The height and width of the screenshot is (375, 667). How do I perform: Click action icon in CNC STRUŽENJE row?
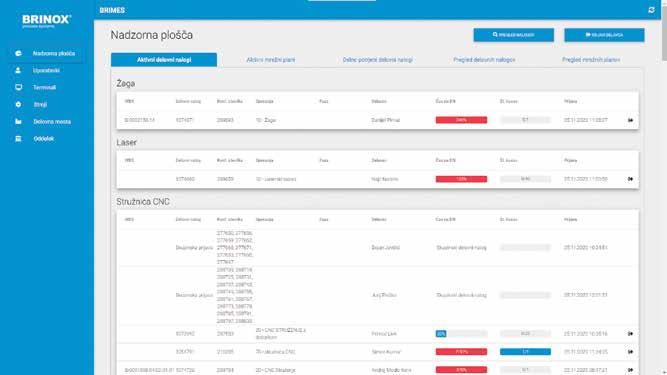click(630, 334)
